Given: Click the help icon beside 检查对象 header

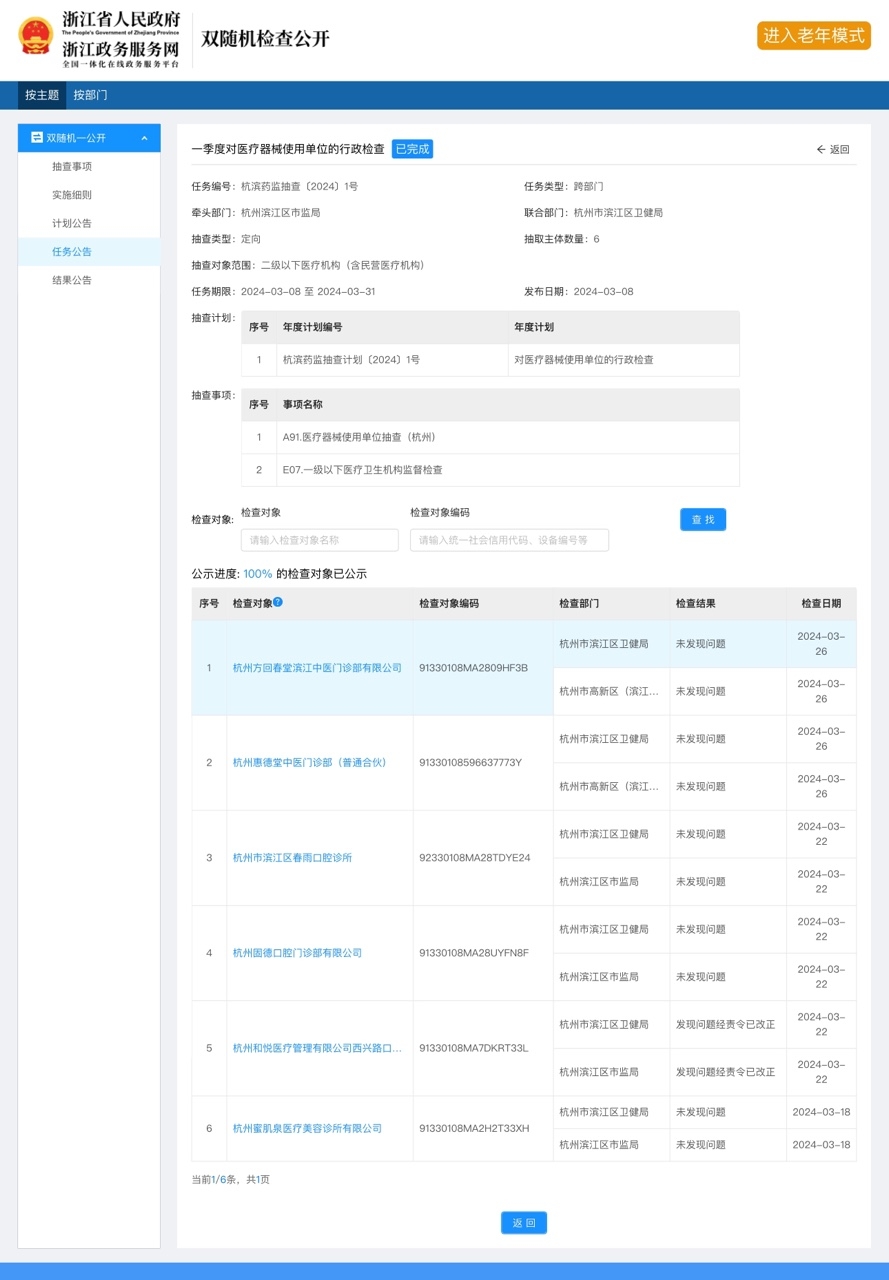Looking at the screenshot, I should coord(278,602).
